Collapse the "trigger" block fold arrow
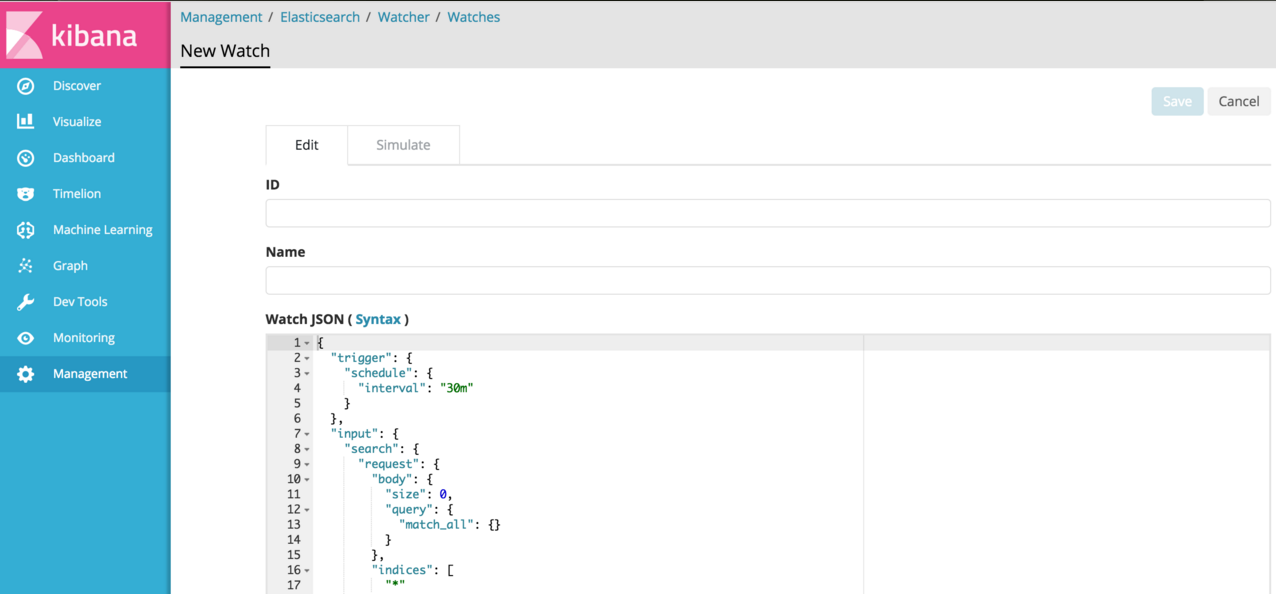 point(307,359)
